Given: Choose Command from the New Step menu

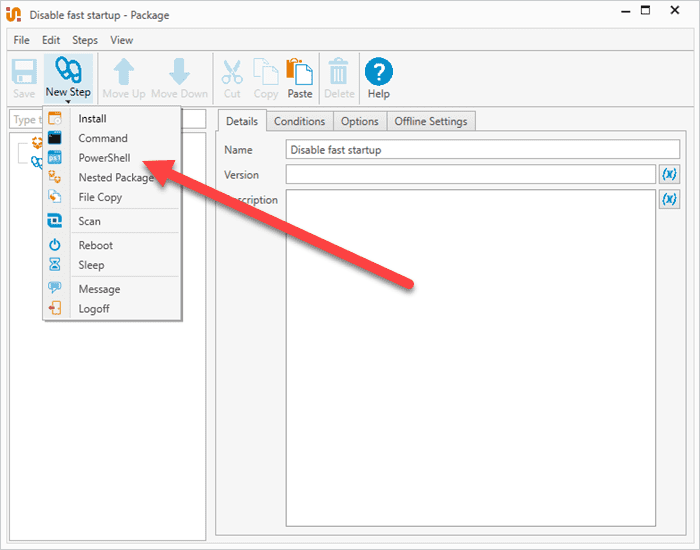Looking at the screenshot, I should point(112,138).
